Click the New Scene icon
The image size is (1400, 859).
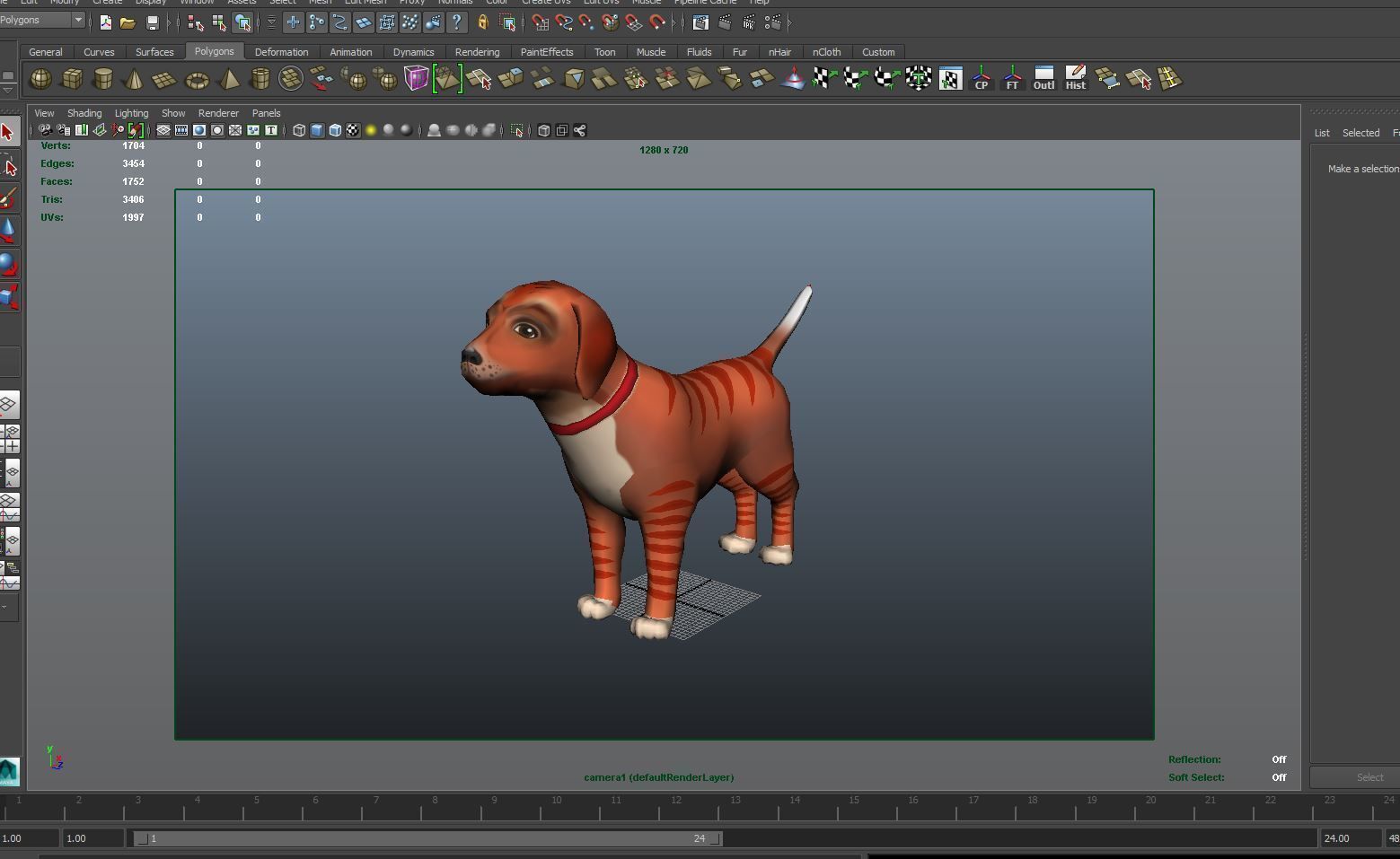(106, 22)
